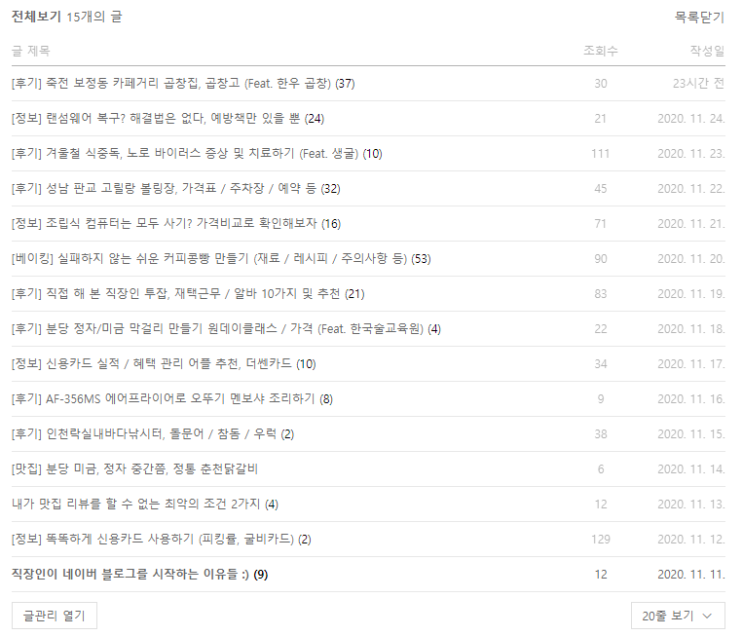
Task: Open 분당 정통 춘천닭갈비 post
Action: (x=135, y=469)
